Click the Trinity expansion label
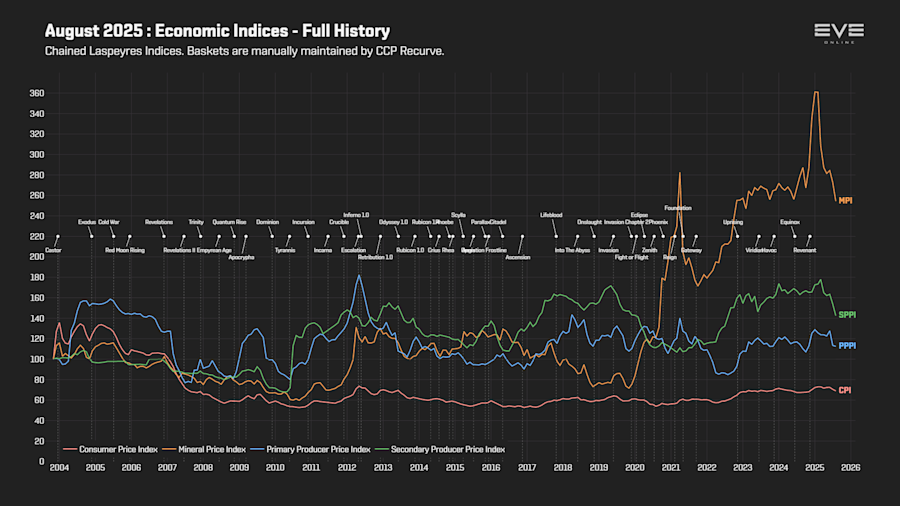This screenshot has height=506, width=900. pos(196,223)
